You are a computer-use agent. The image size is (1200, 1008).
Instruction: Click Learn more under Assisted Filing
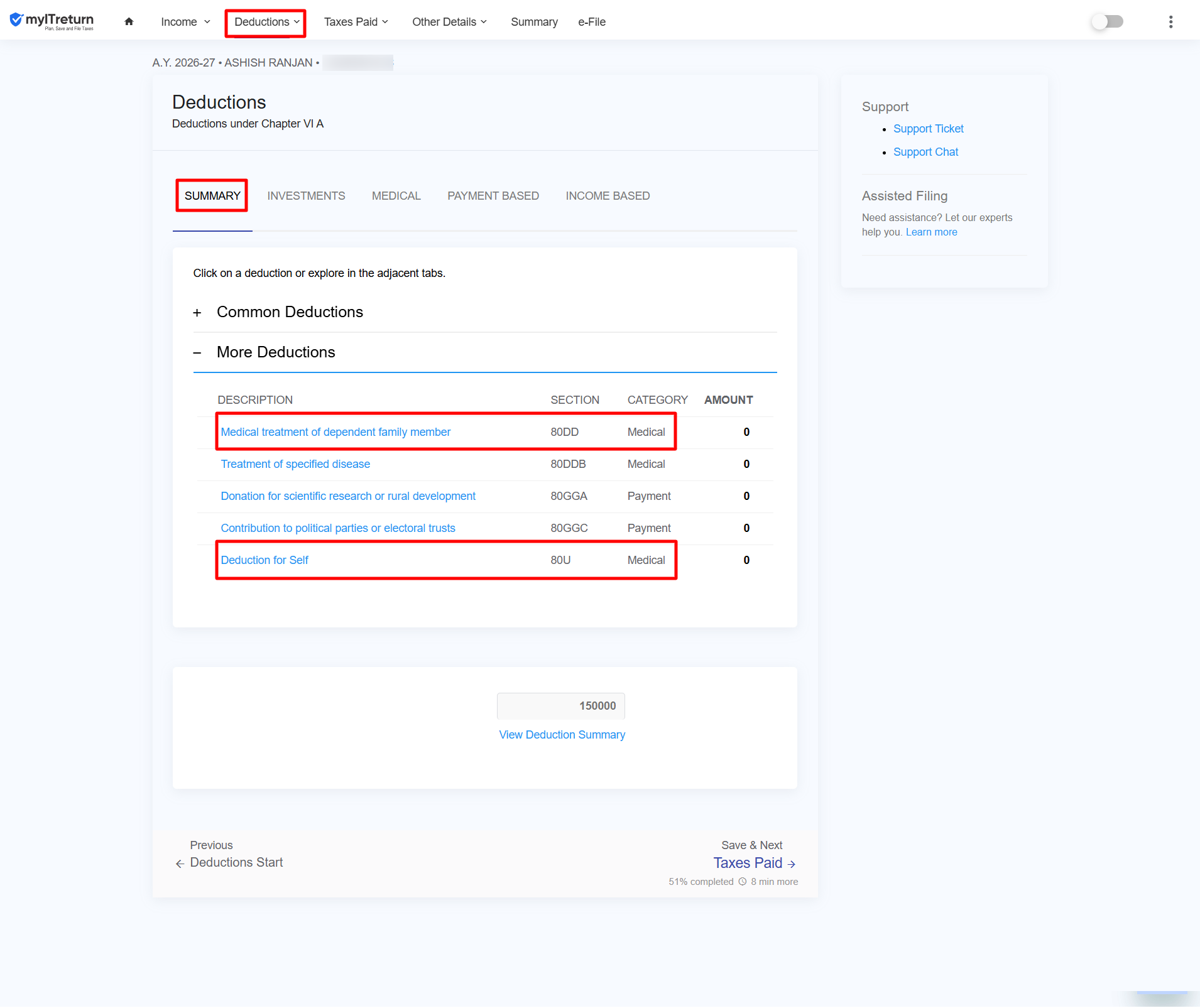tap(931, 232)
